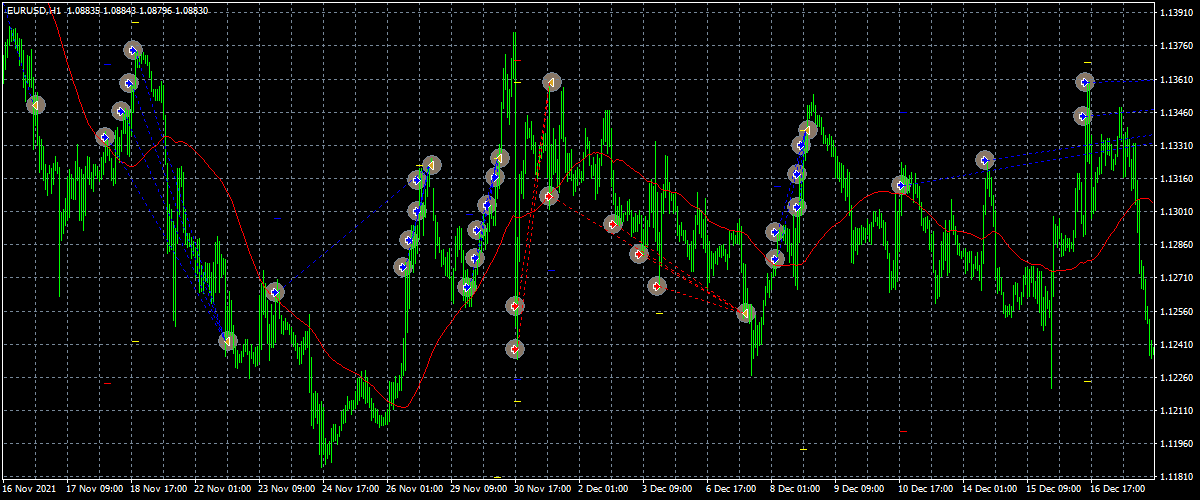
Task: Click the 8 Dec 01:00 time label
Action: (796, 490)
